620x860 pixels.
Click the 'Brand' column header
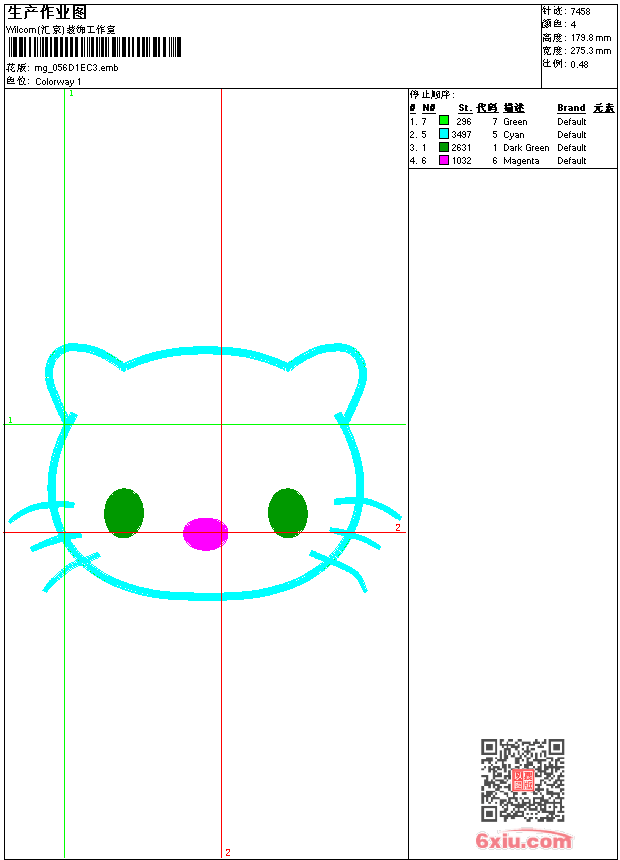point(571,108)
